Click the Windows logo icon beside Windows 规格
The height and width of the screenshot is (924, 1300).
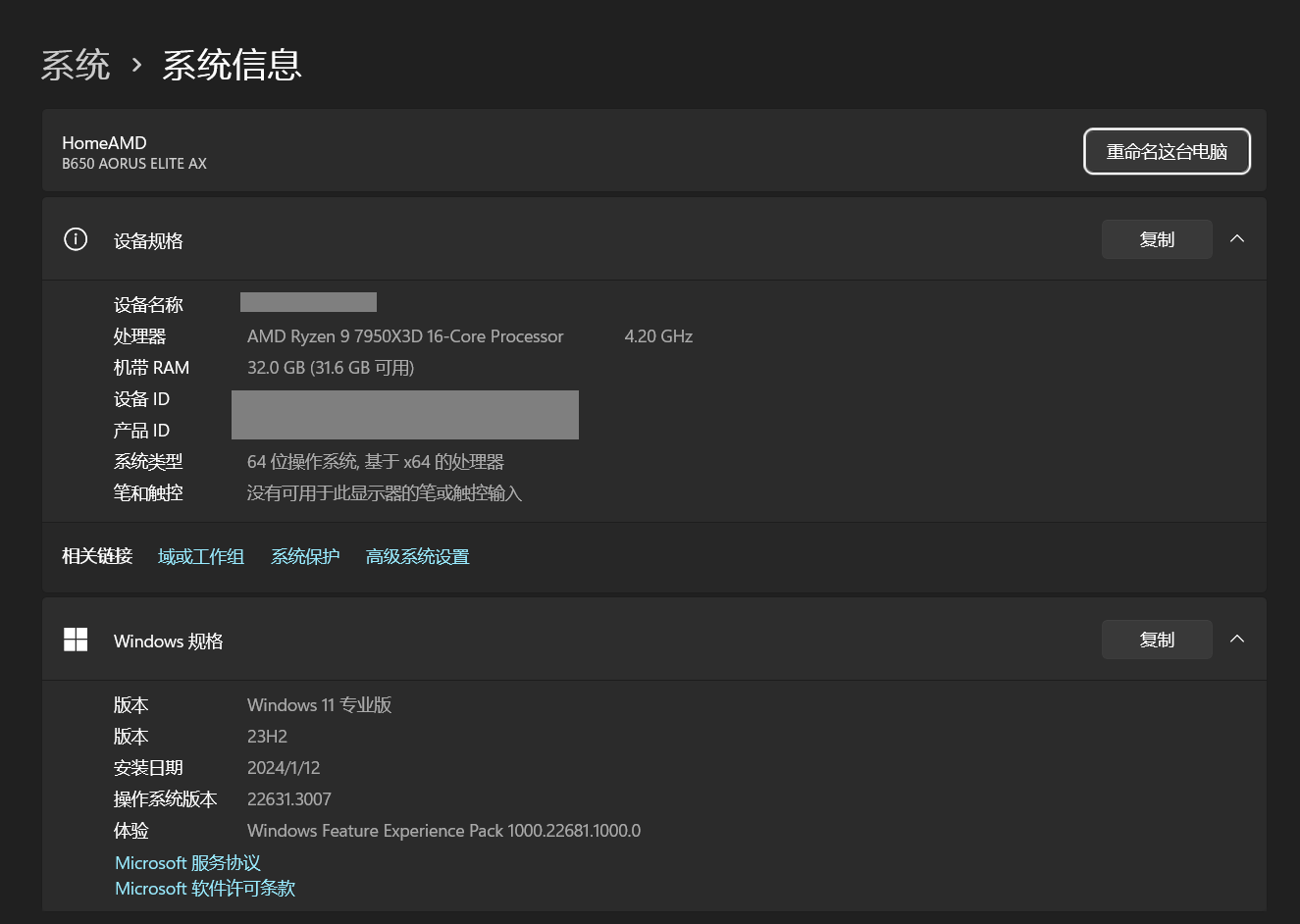pos(76,640)
